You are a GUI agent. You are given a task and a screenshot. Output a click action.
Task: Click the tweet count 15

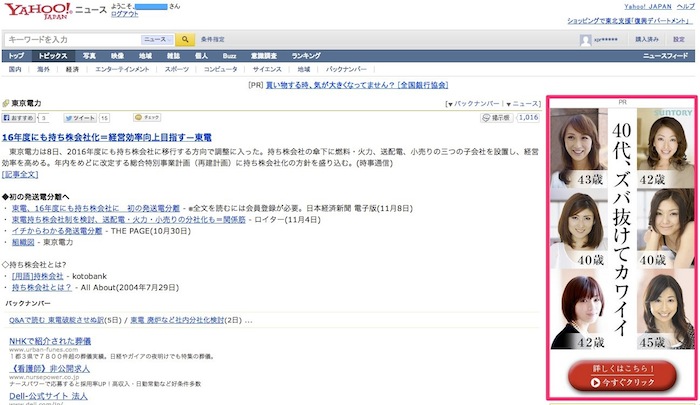tap(104, 118)
